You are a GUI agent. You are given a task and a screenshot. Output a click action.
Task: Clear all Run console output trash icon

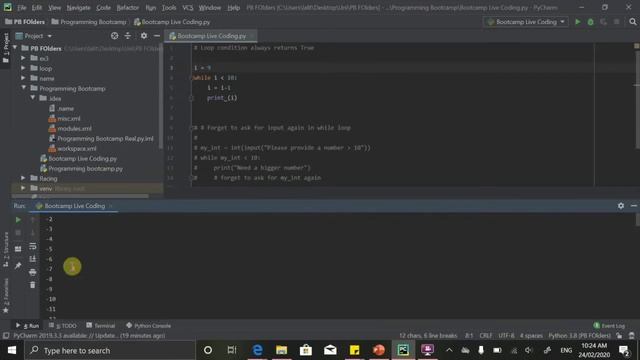pyautogui.click(x=33, y=285)
